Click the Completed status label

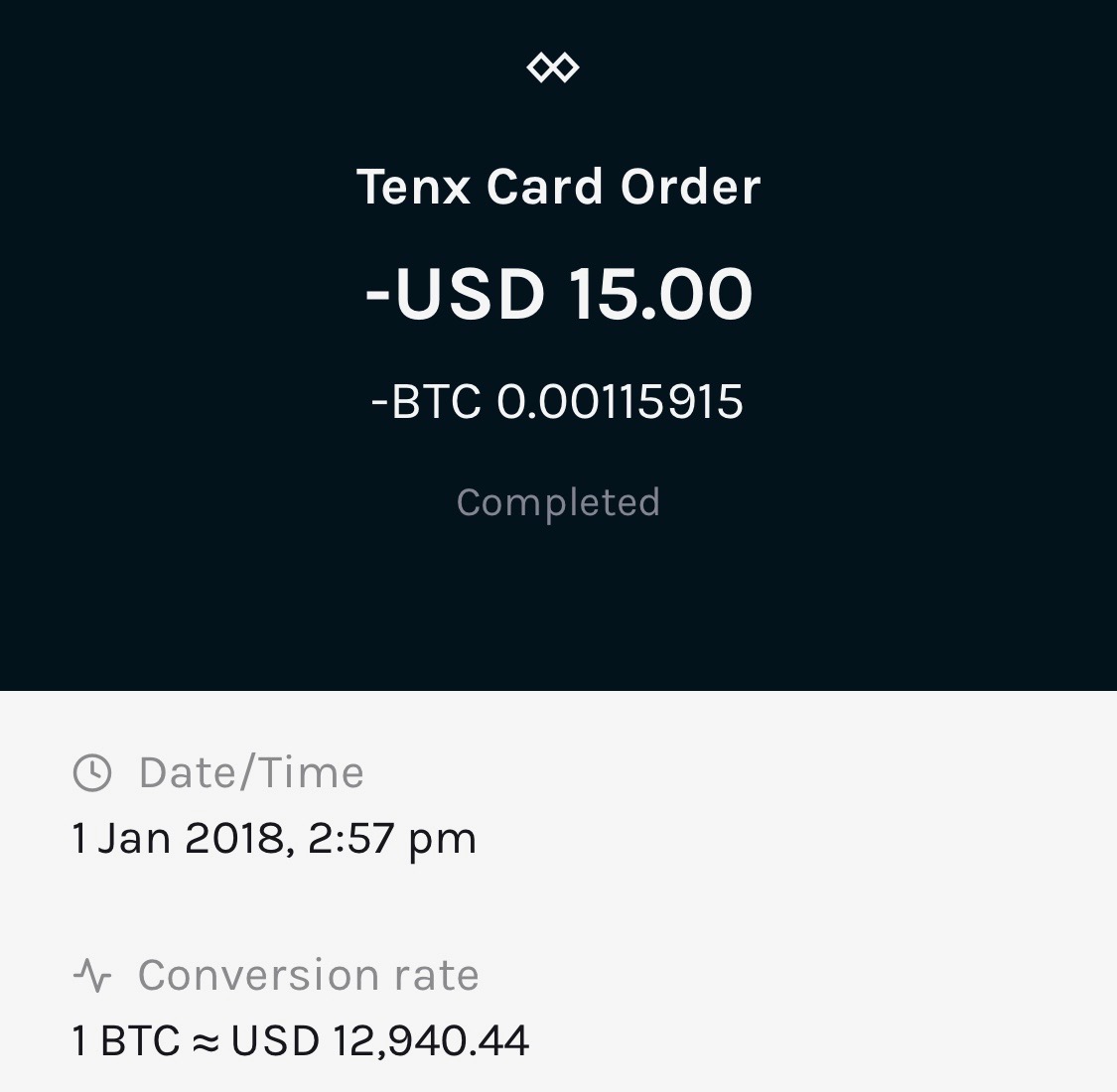(x=558, y=502)
